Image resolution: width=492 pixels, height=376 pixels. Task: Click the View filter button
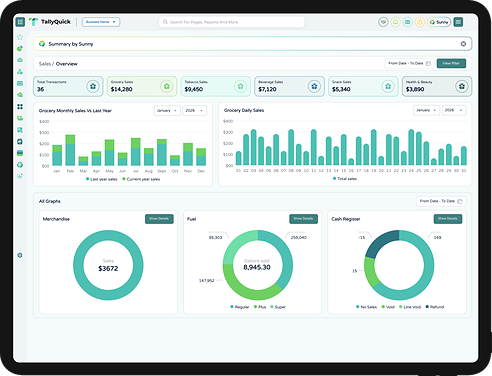coord(451,63)
